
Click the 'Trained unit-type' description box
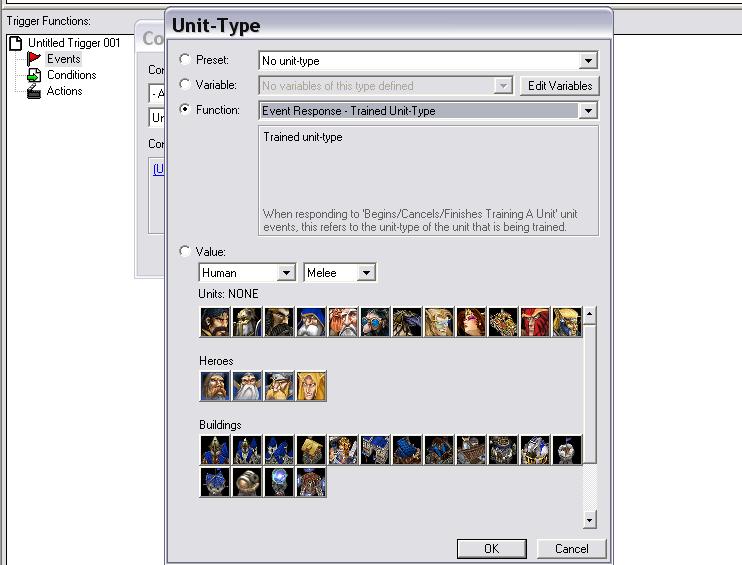pos(428,180)
